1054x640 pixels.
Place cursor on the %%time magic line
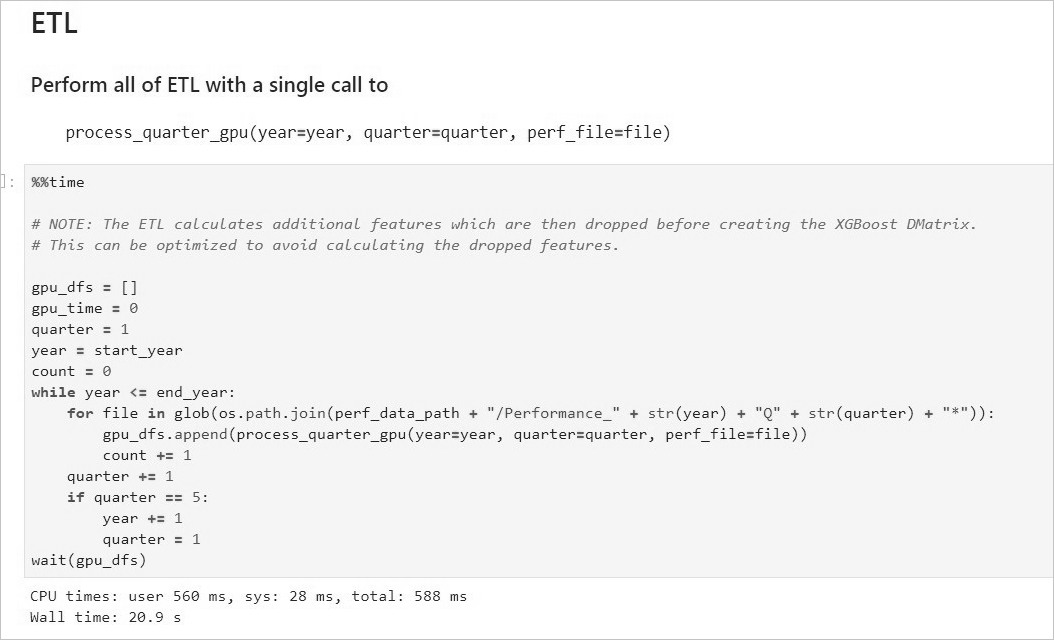point(58,182)
